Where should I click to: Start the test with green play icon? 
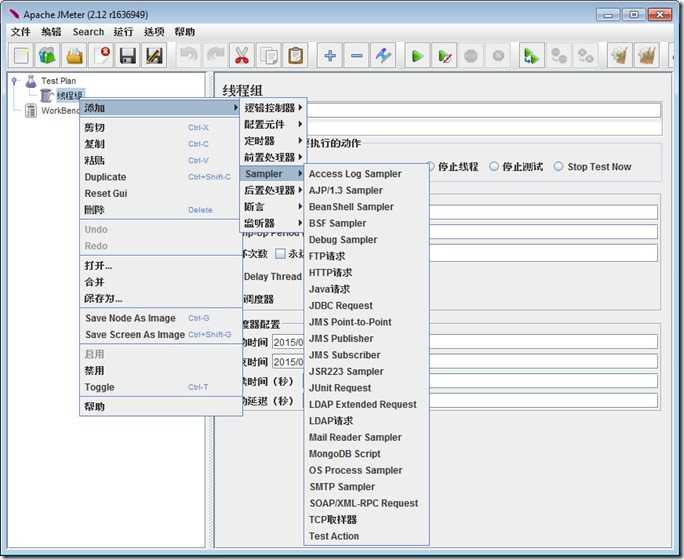(x=417, y=55)
